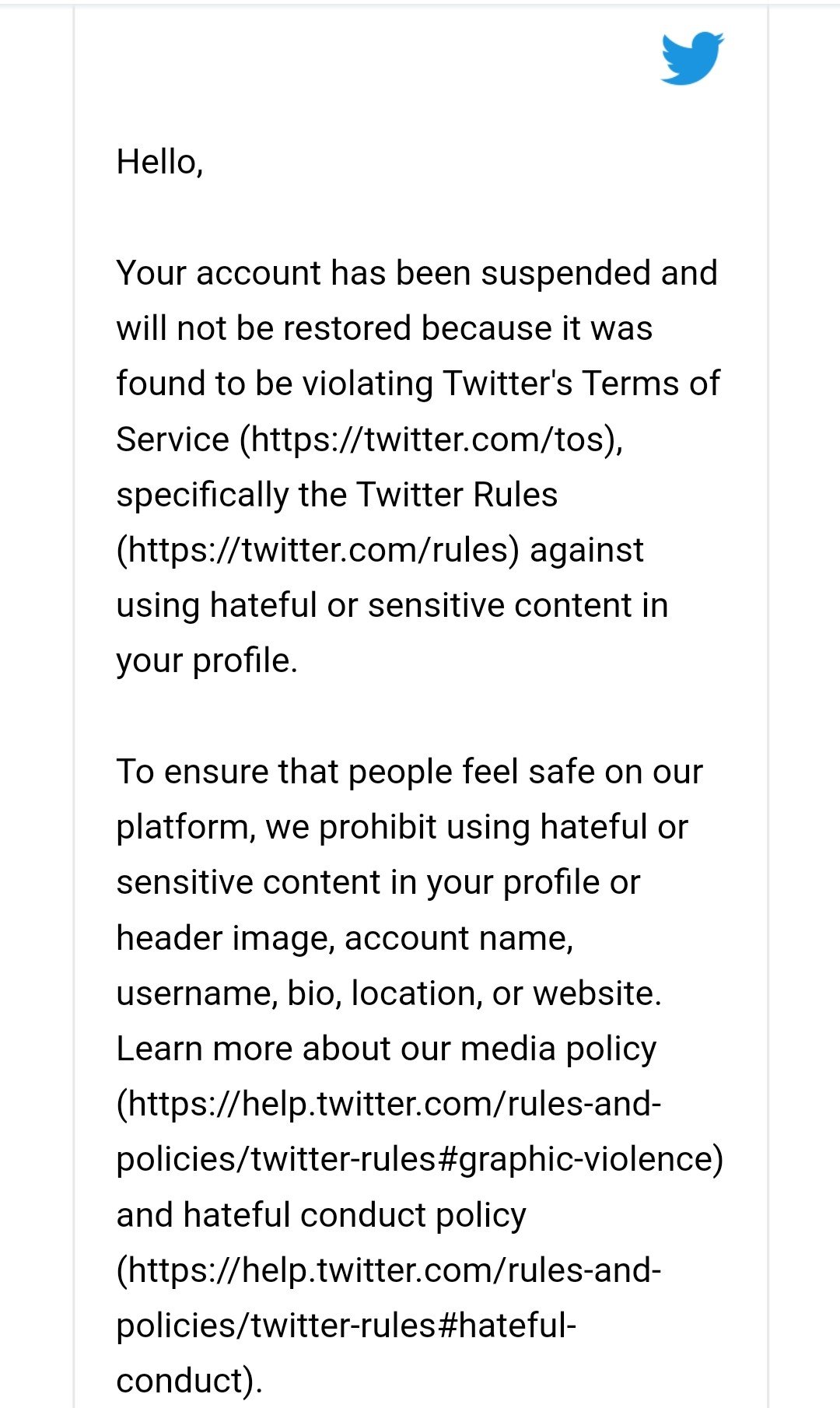
Task: Click the "Hello," greeting text
Action: [x=159, y=163]
